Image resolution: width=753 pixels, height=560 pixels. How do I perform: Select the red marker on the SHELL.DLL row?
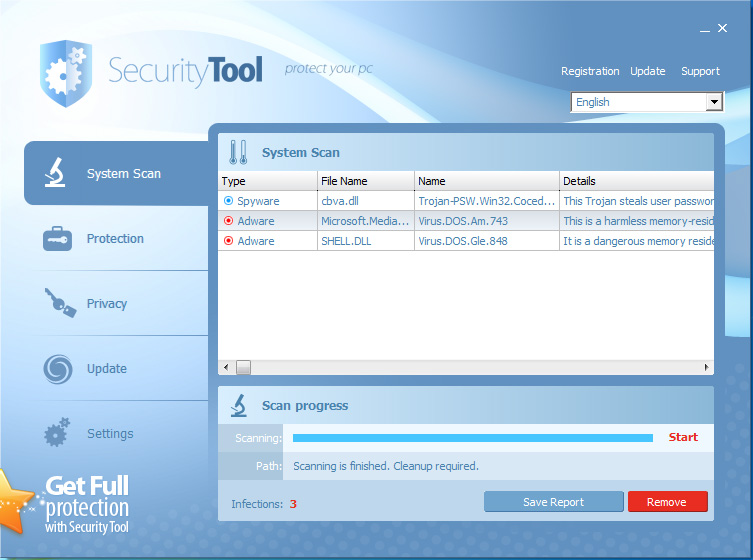coord(229,241)
